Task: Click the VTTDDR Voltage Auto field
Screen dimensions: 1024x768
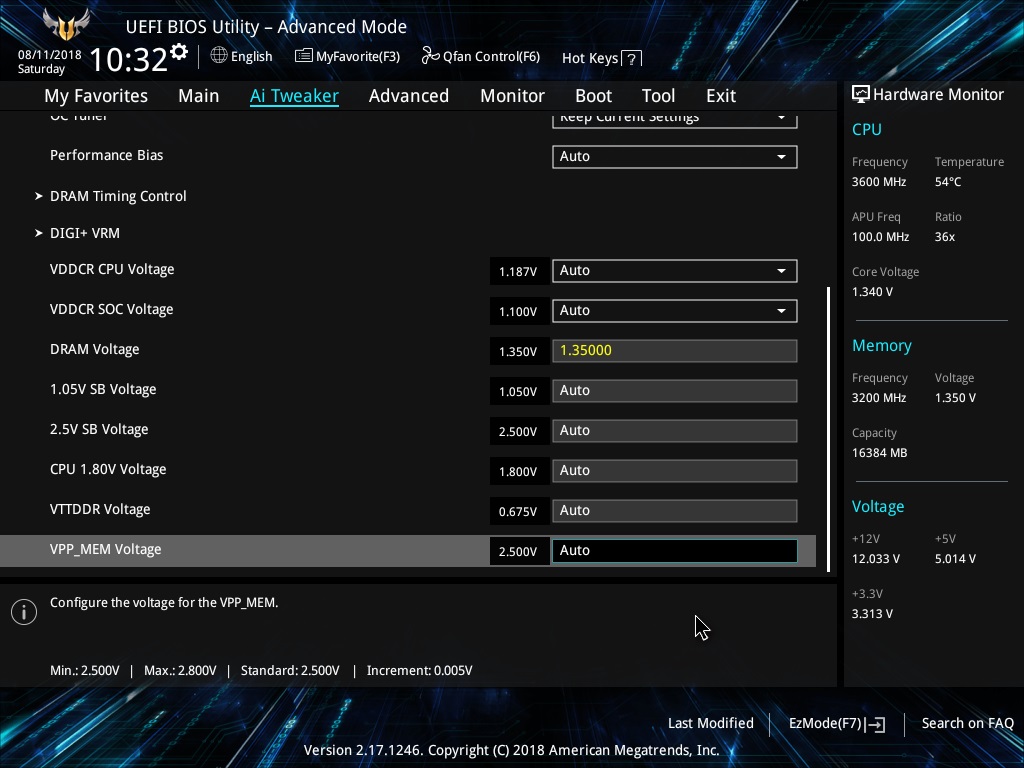Action: [x=675, y=511]
